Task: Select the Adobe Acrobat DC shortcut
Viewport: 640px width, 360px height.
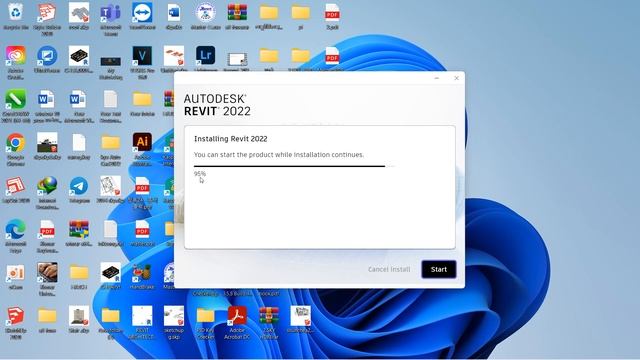Action: [237, 322]
